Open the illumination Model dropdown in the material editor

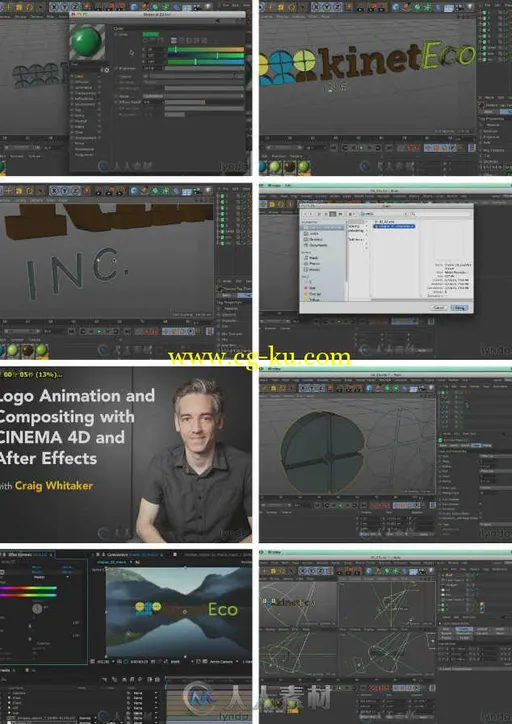193,96
